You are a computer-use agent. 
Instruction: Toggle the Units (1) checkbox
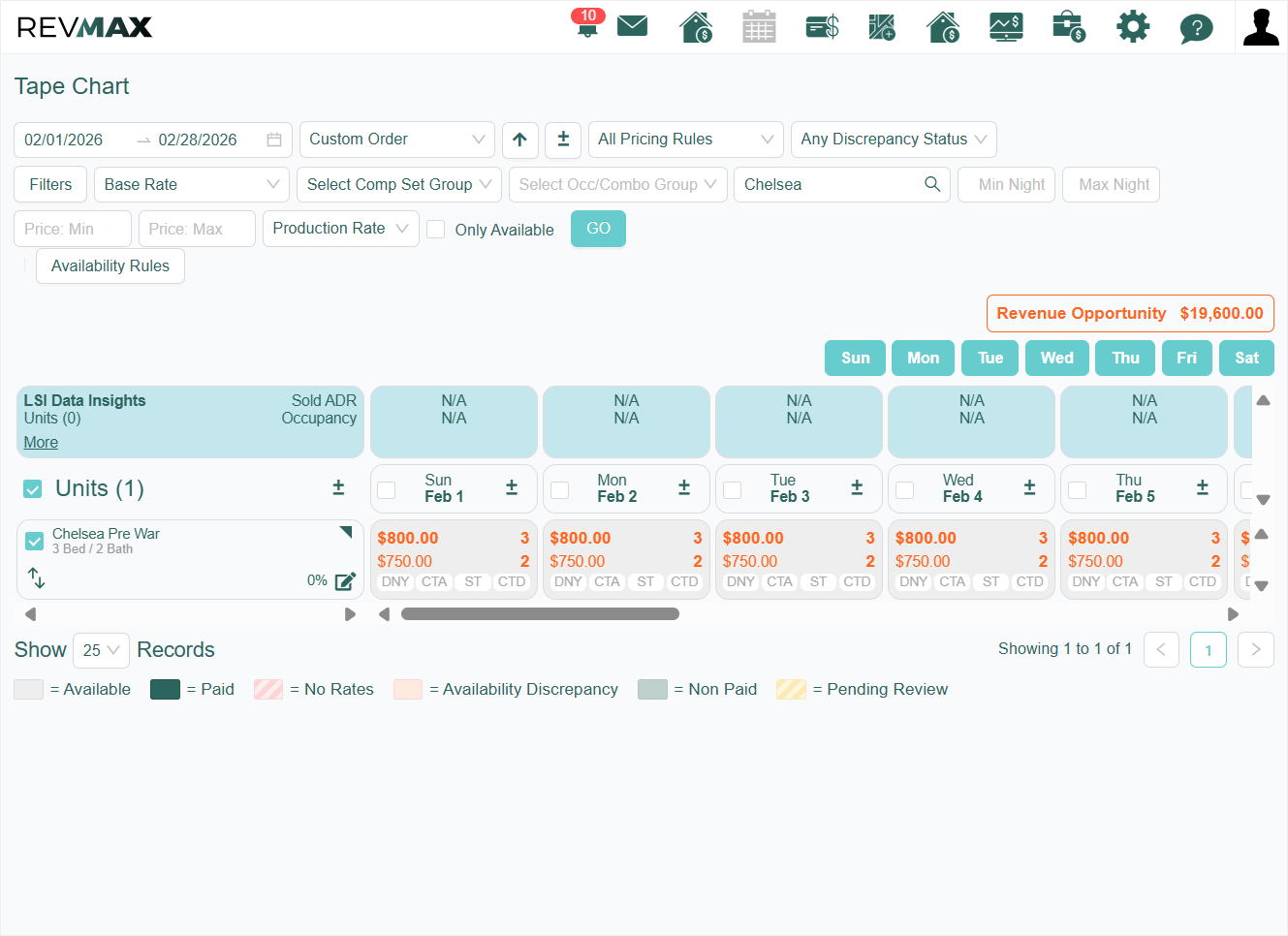click(33, 489)
